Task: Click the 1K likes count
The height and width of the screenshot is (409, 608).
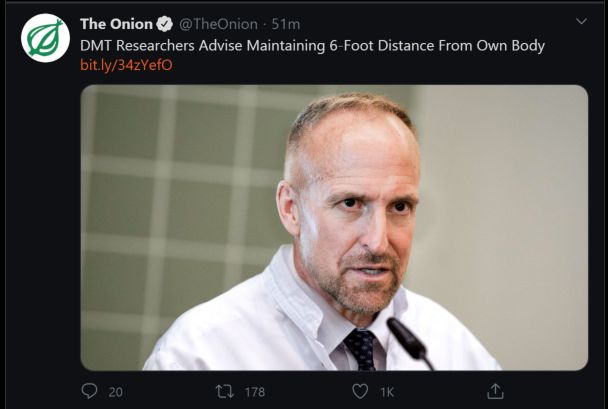Action: click(388, 392)
